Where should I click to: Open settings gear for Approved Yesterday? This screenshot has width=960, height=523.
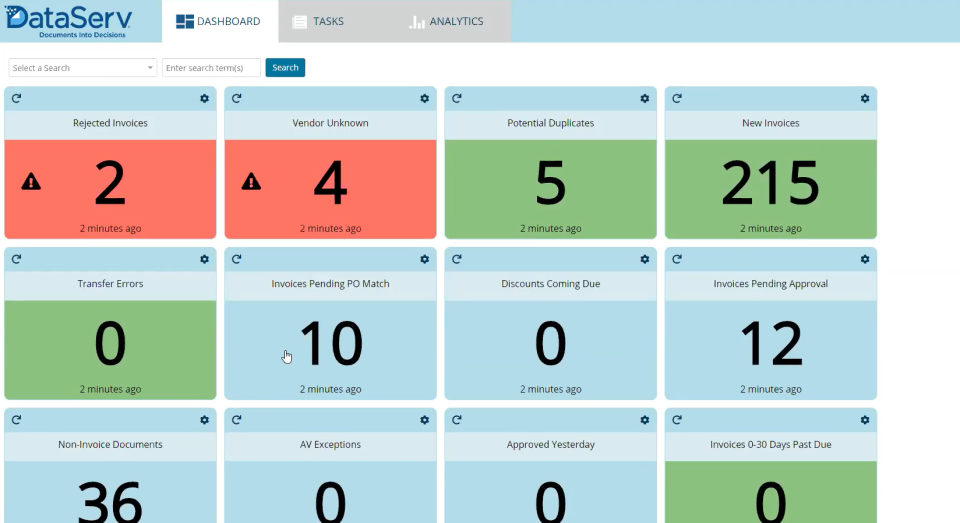pyautogui.click(x=645, y=420)
